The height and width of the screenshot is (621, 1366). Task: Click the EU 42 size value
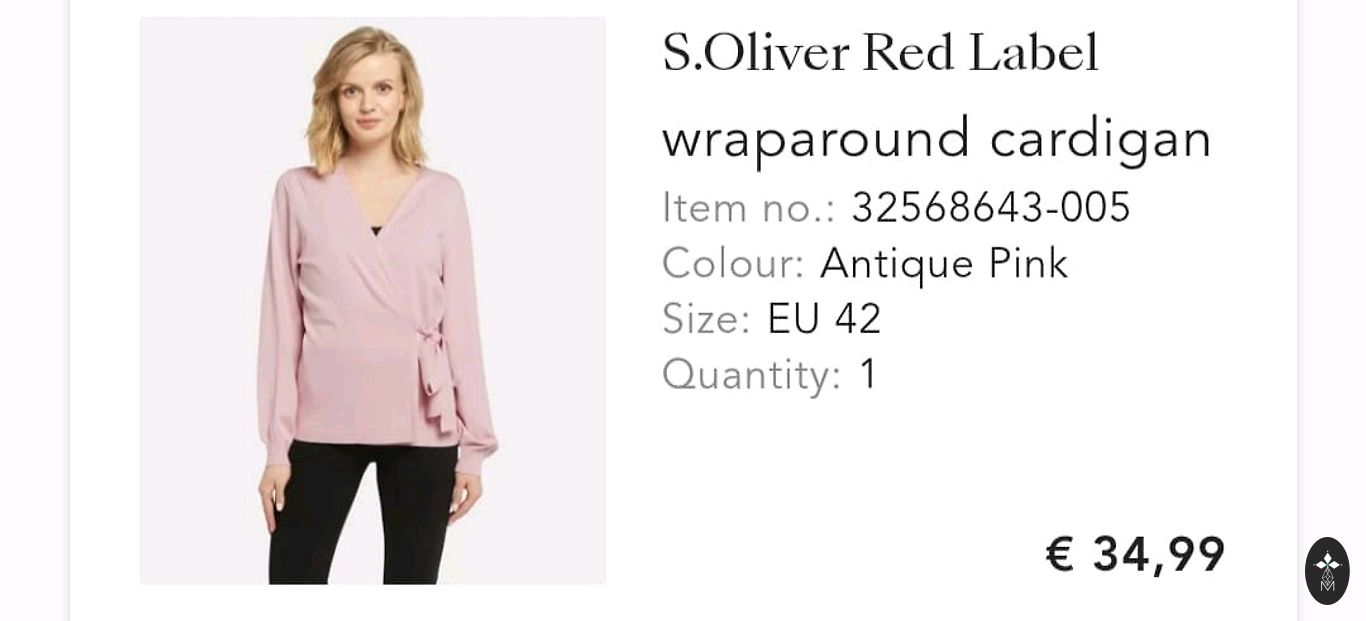coord(824,320)
